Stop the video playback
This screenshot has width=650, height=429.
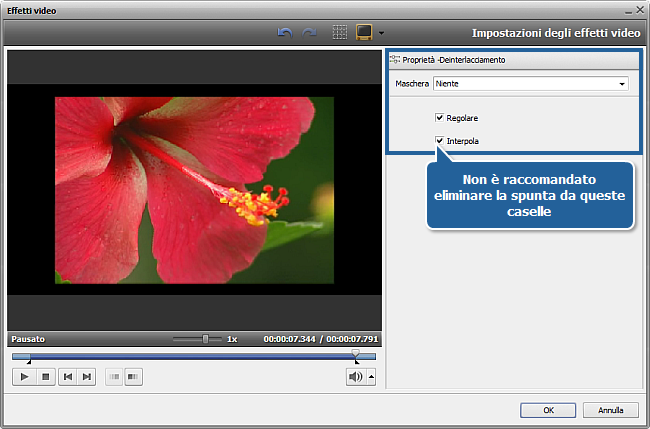point(45,376)
